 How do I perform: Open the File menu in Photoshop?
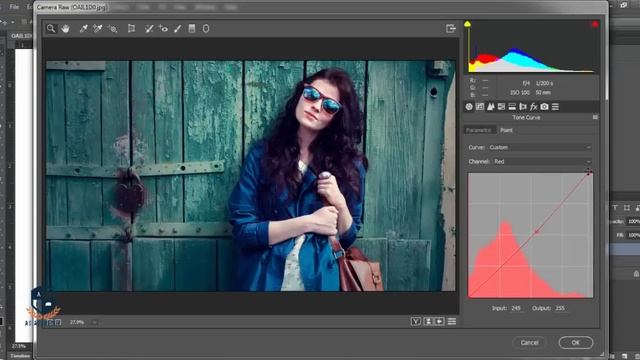[x=14, y=7]
